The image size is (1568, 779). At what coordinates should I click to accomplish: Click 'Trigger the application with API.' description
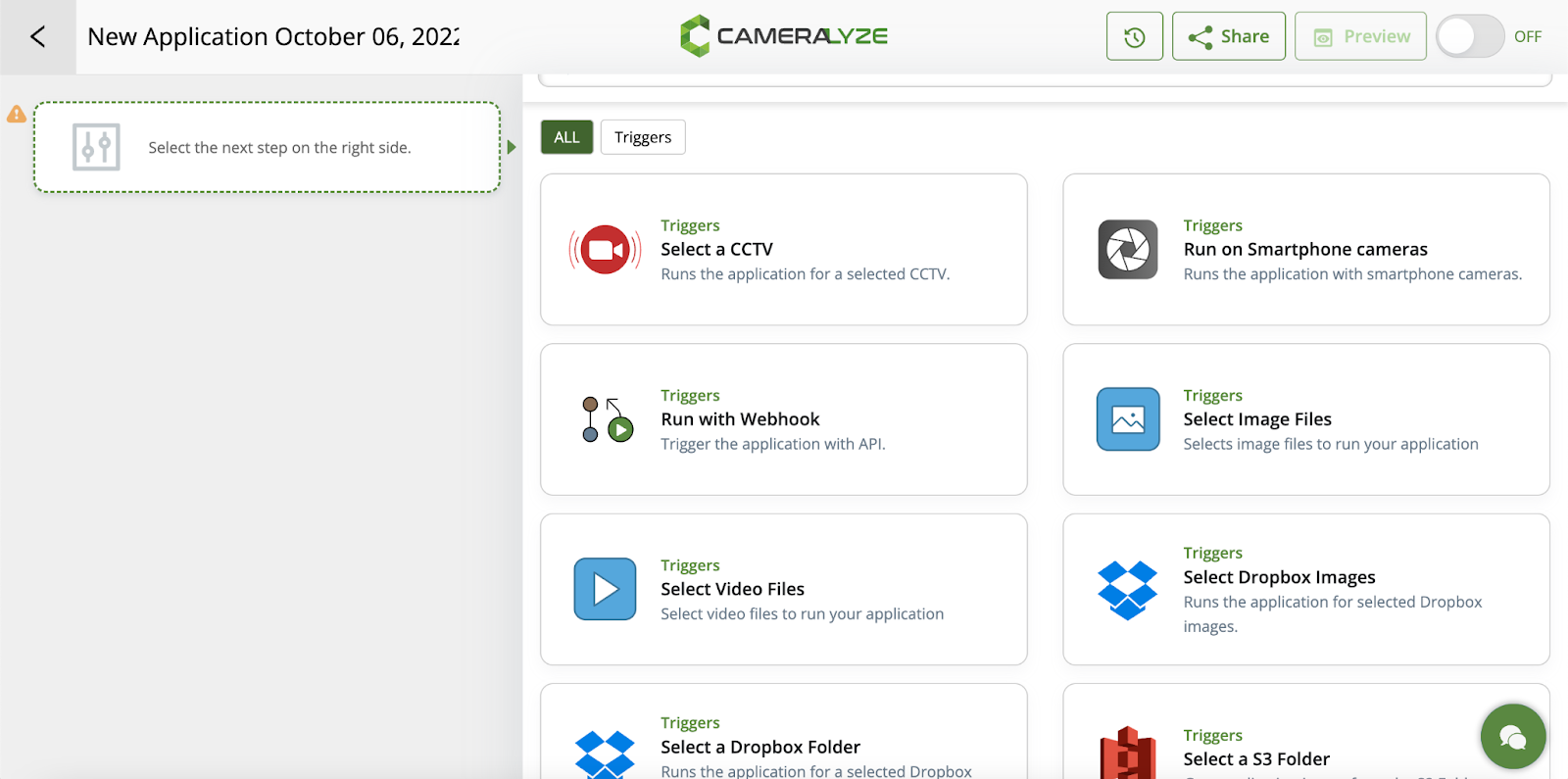773,444
